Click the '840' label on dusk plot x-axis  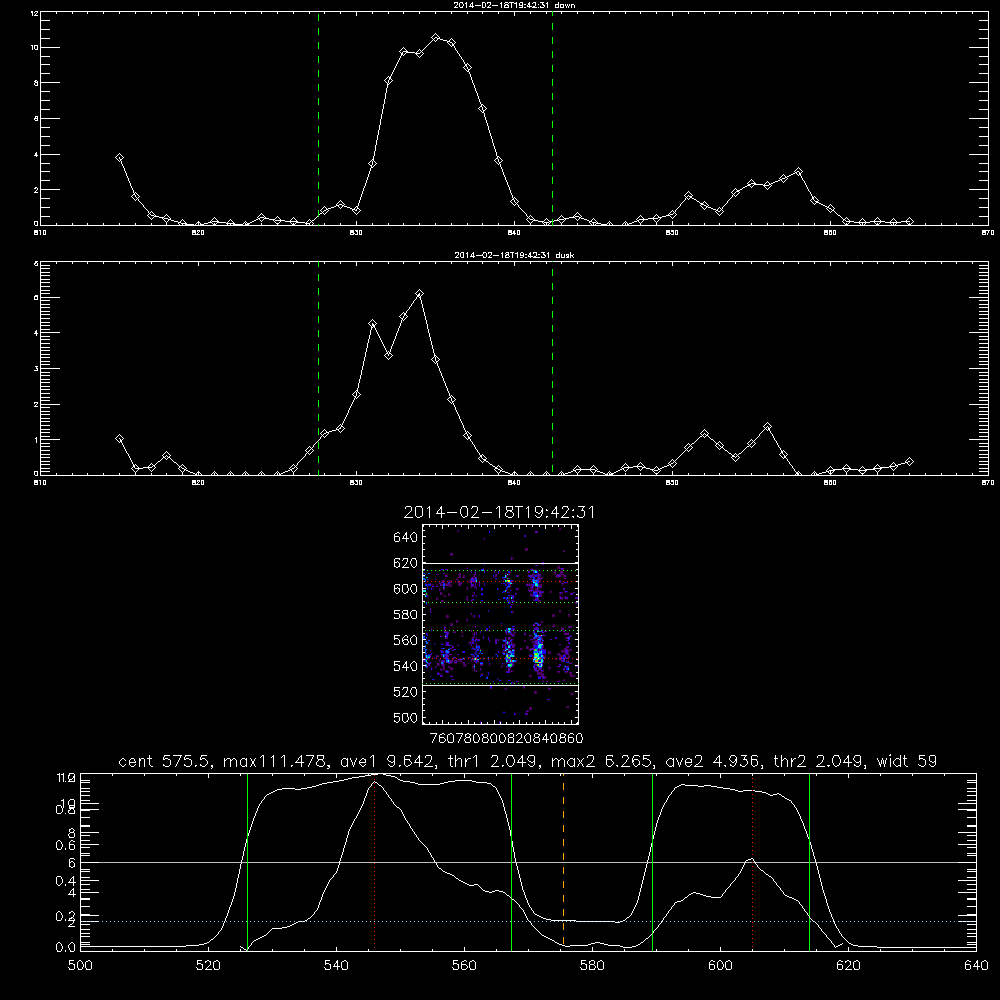[x=515, y=483]
